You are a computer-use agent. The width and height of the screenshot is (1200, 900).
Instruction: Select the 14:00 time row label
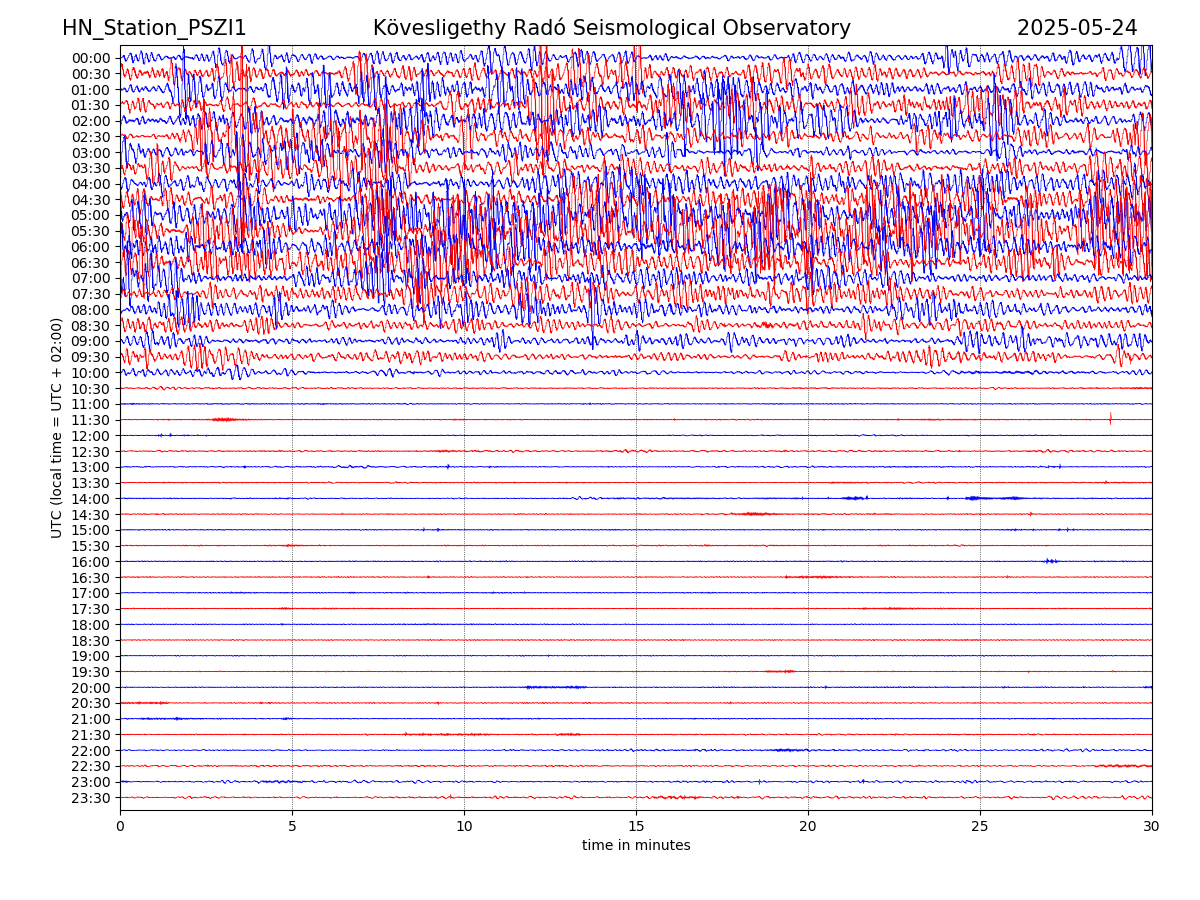pos(91,499)
